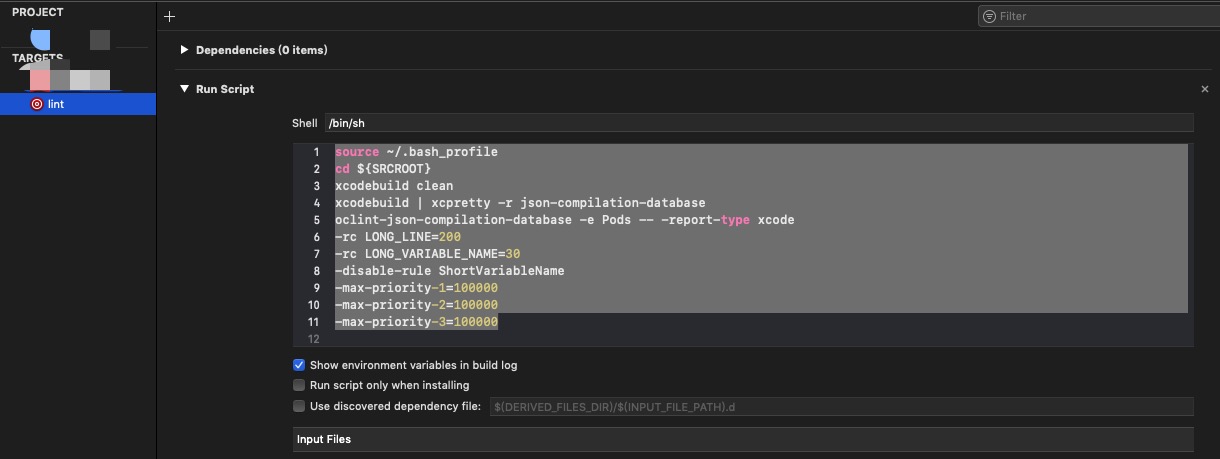1220x459 pixels.
Task: Click script line 'source ~/.bash_profile'
Action: pyautogui.click(x=416, y=152)
